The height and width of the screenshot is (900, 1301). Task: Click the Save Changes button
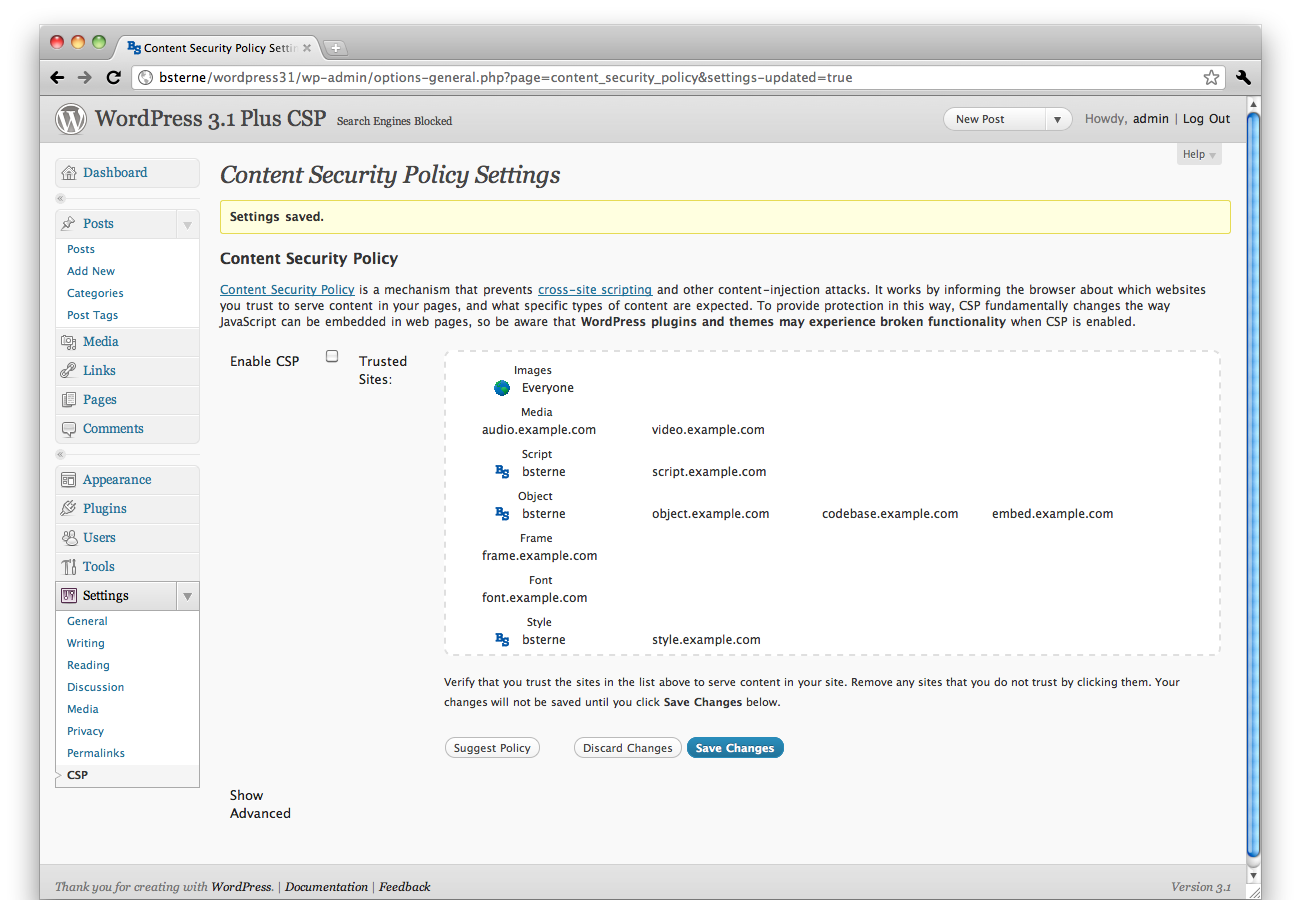[735, 748]
